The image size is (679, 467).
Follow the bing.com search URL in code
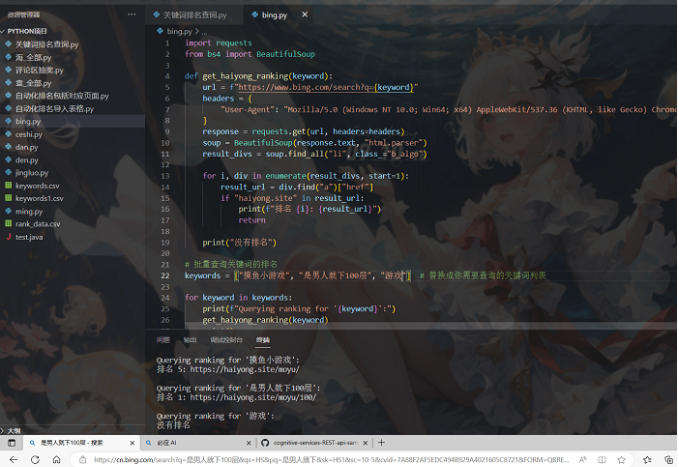(325, 87)
